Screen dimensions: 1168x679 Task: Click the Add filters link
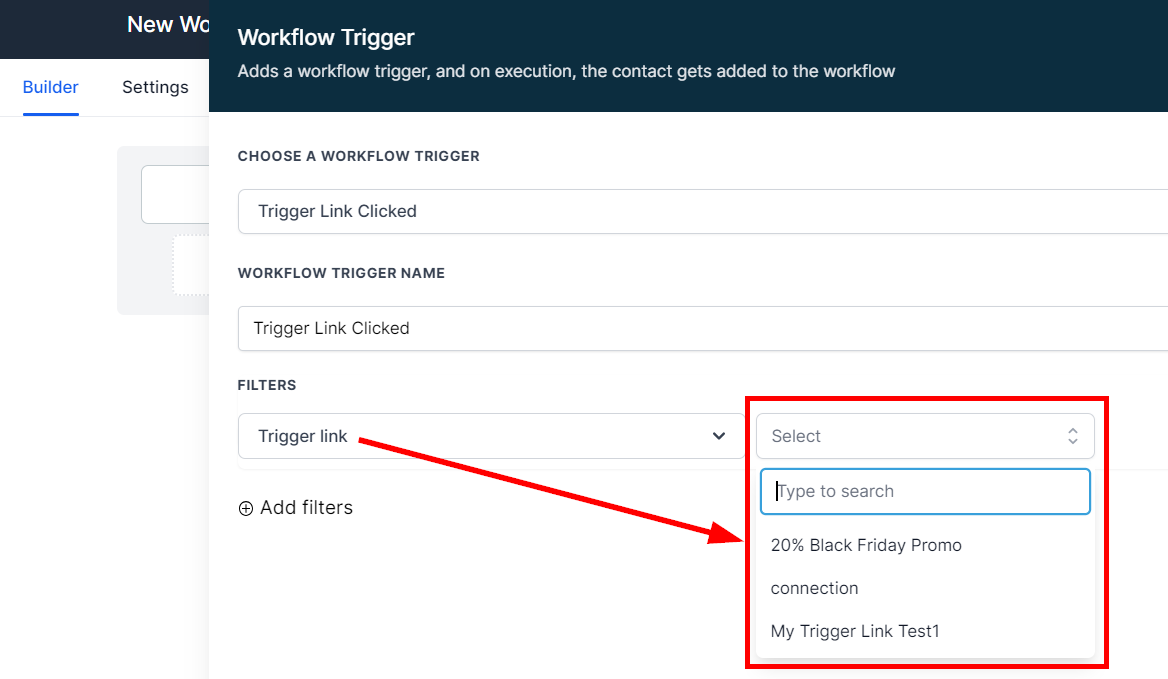click(305, 508)
